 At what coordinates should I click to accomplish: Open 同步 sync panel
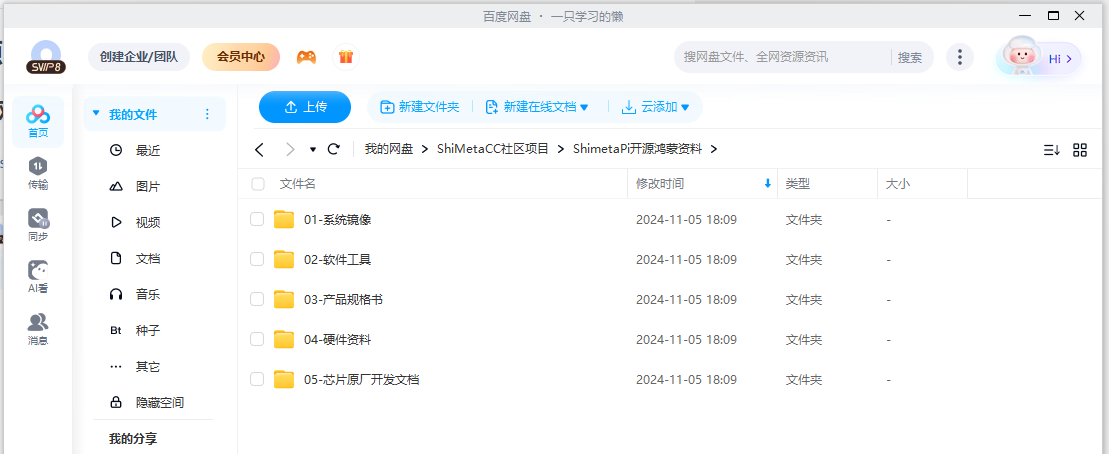tap(38, 226)
